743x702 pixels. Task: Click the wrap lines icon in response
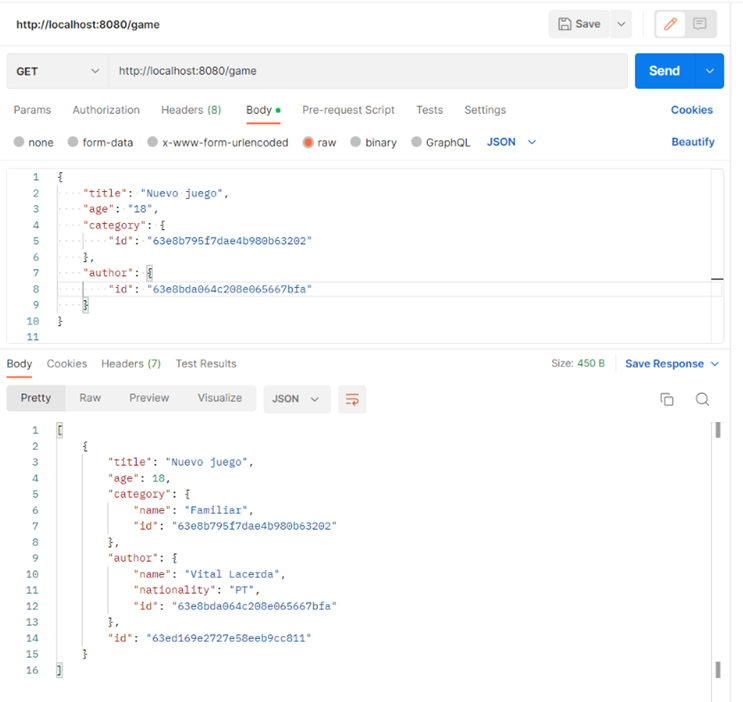(352, 399)
